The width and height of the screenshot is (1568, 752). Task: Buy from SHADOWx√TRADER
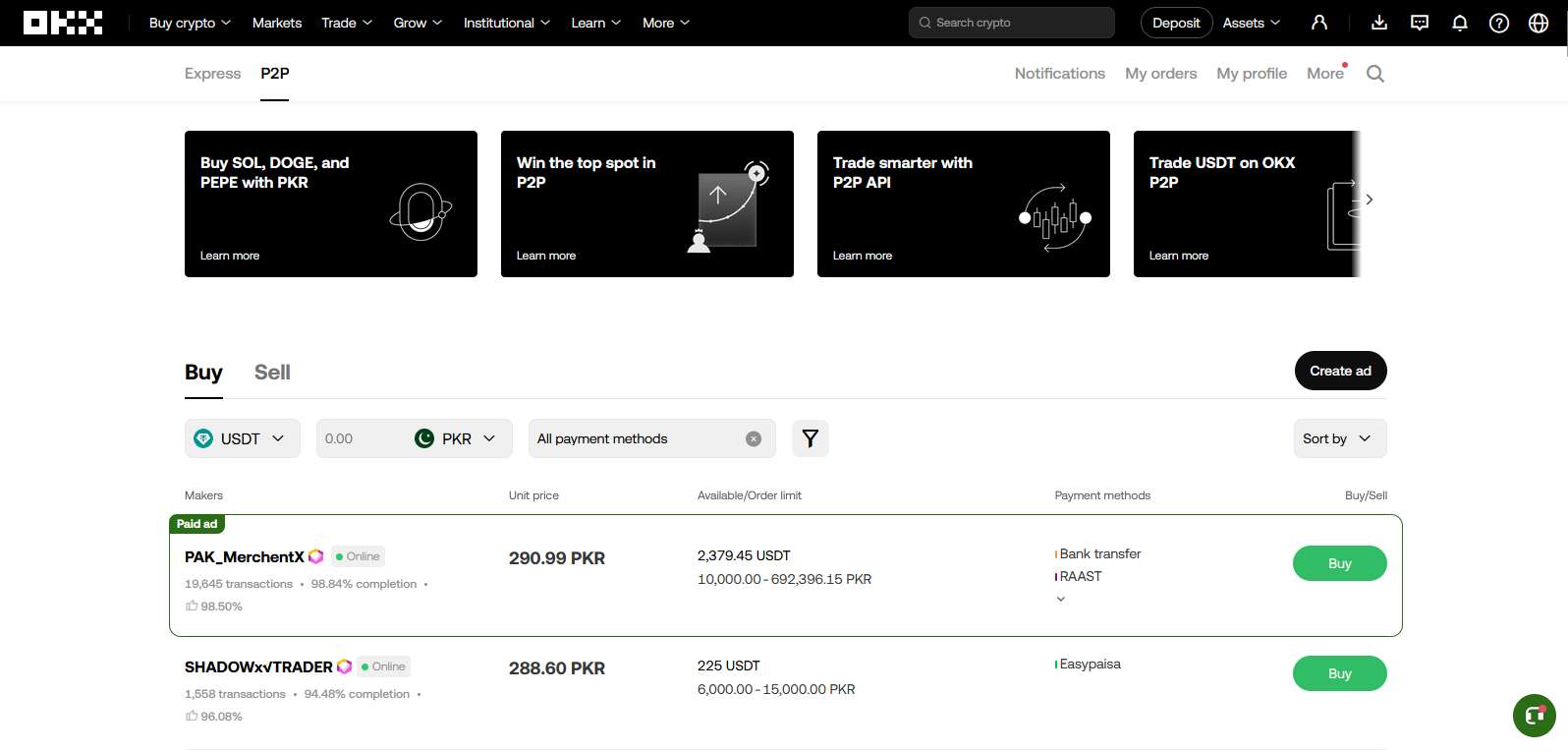click(1340, 673)
